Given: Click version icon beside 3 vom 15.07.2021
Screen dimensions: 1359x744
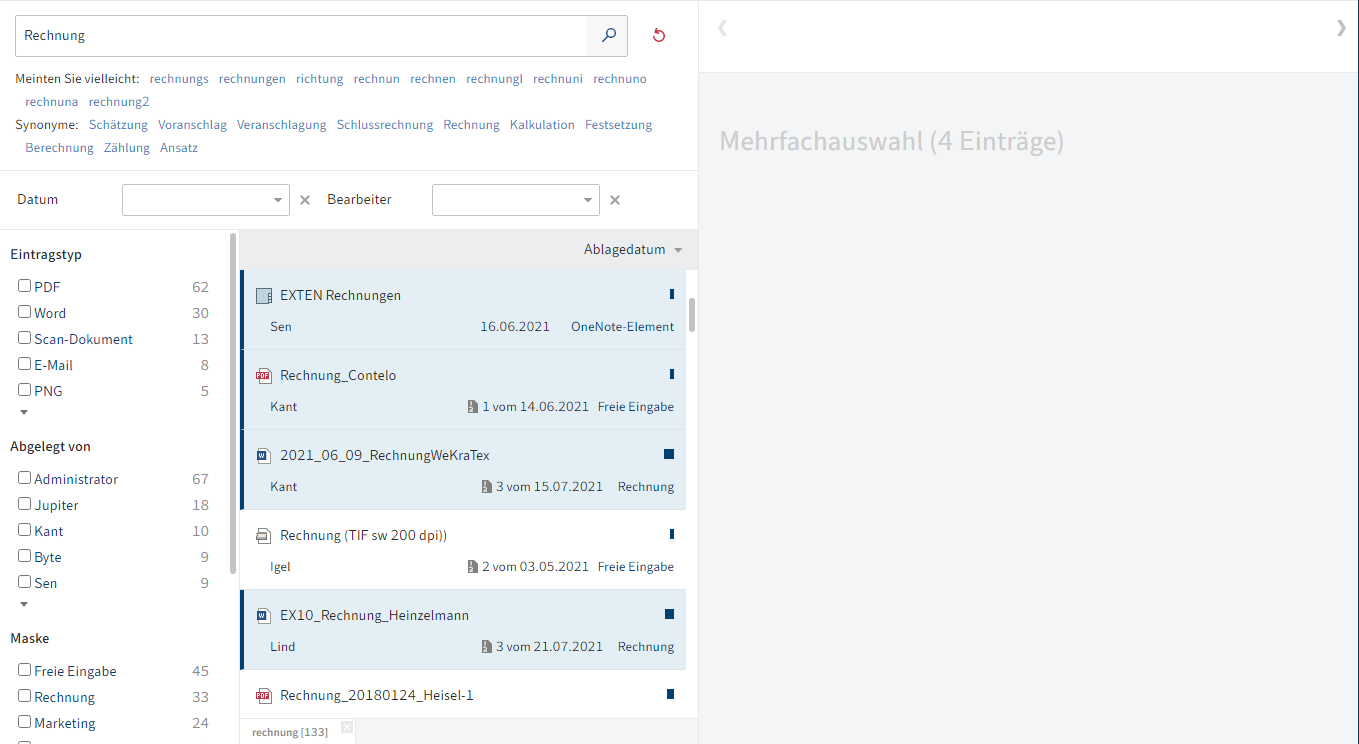Looking at the screenshot, I should (487, 487).
